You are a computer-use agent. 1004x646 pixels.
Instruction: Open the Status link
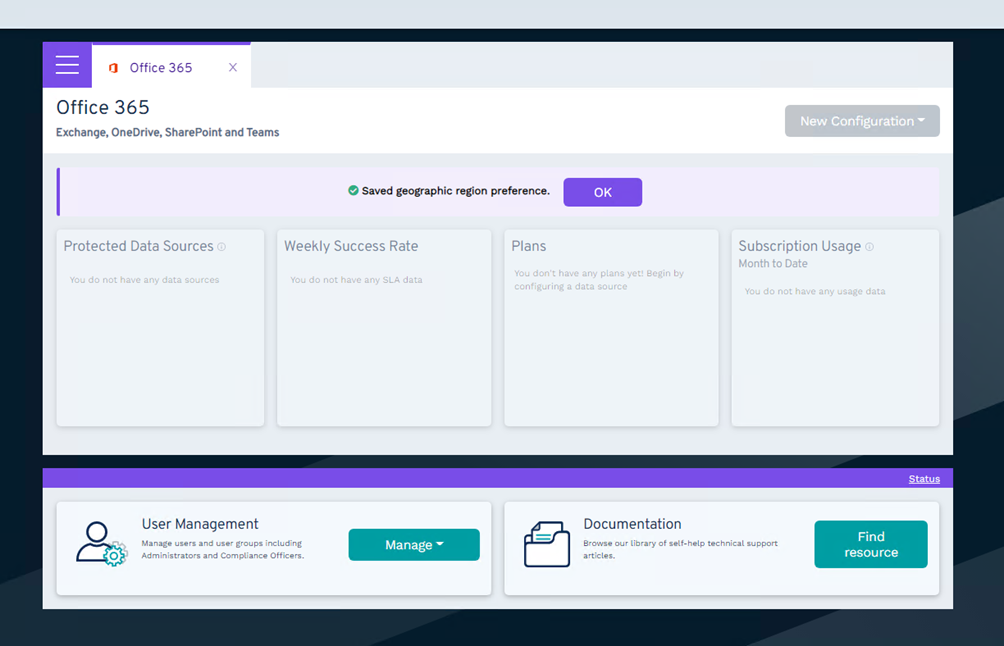coord(923,479)
